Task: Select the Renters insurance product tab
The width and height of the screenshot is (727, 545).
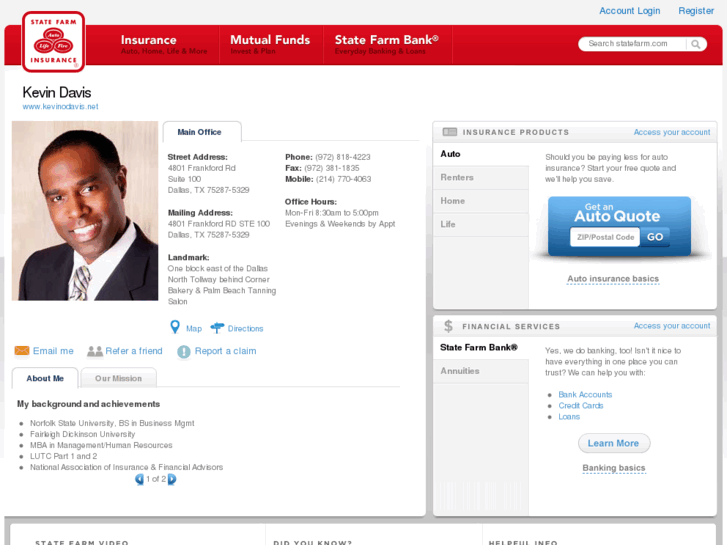Action: tap(481, 178)
